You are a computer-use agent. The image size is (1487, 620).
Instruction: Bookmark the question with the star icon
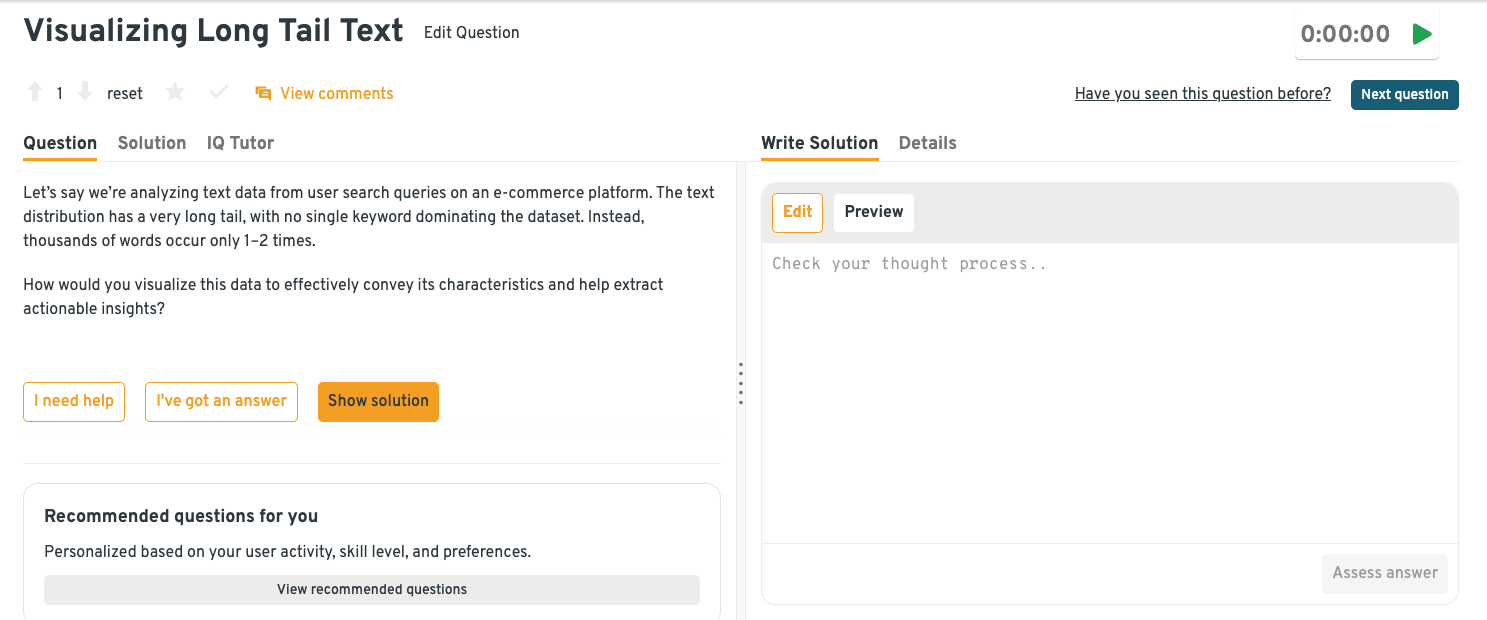pyautogui.click(x=175, y=93)
